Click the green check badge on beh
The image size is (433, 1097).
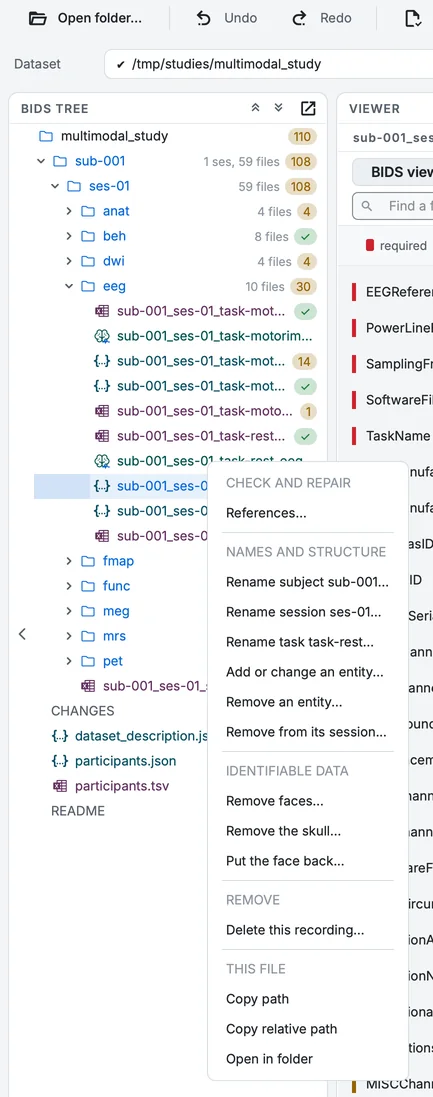pyautogui.click(x=305, y=236)
